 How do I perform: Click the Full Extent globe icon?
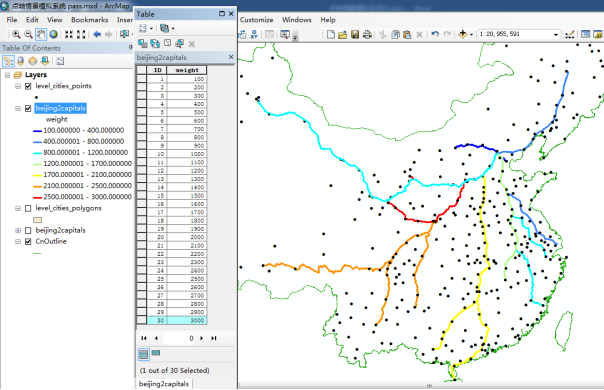54,34
